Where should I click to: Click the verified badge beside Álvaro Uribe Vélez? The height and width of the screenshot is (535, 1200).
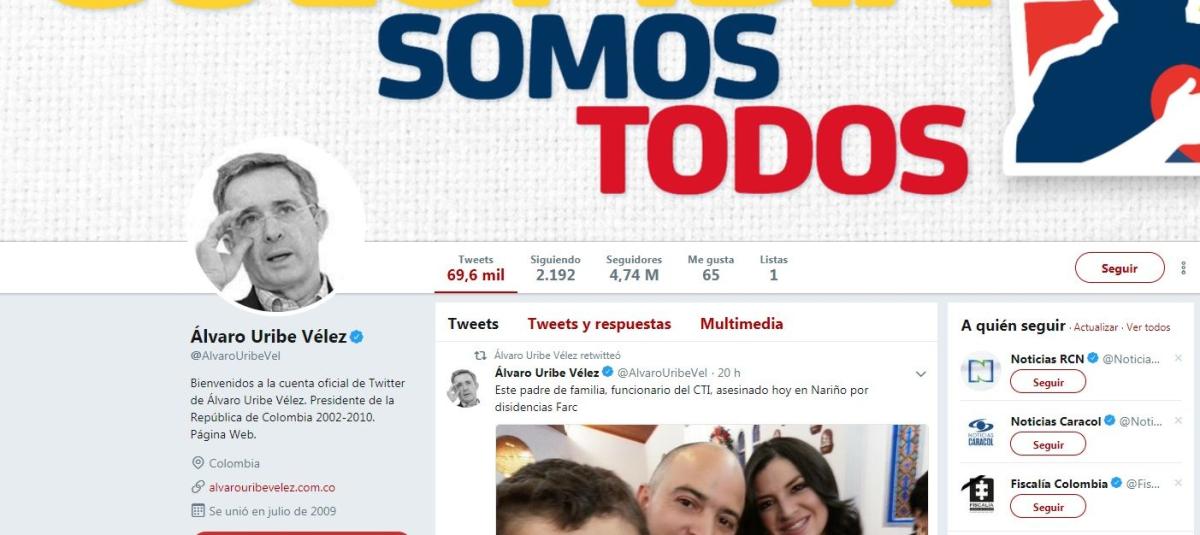pyautogui.click(x=357, y=337)
